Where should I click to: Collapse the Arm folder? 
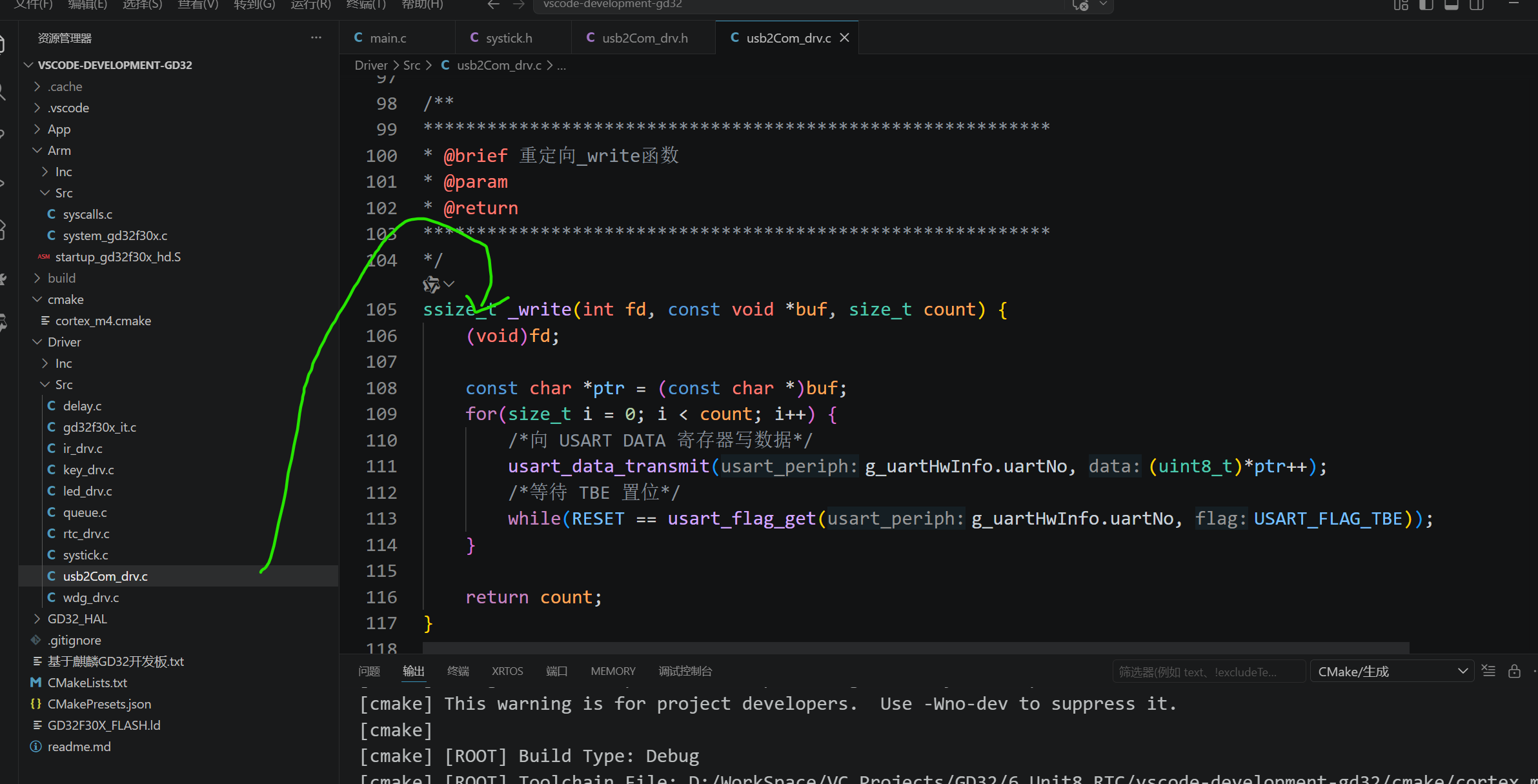pos(59,150)
